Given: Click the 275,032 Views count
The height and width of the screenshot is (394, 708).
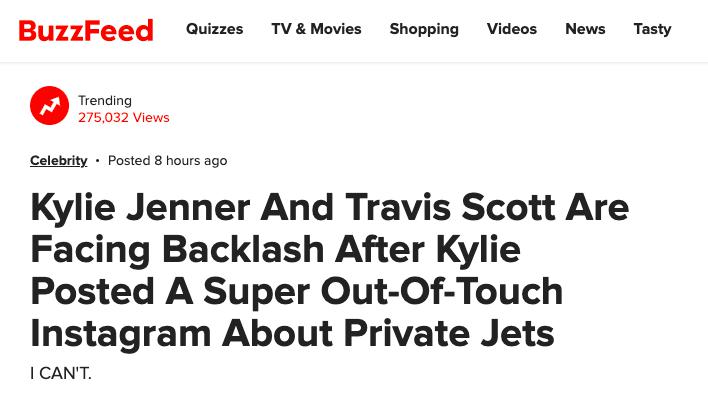Looking at the screenshot, I should (124, 117).
